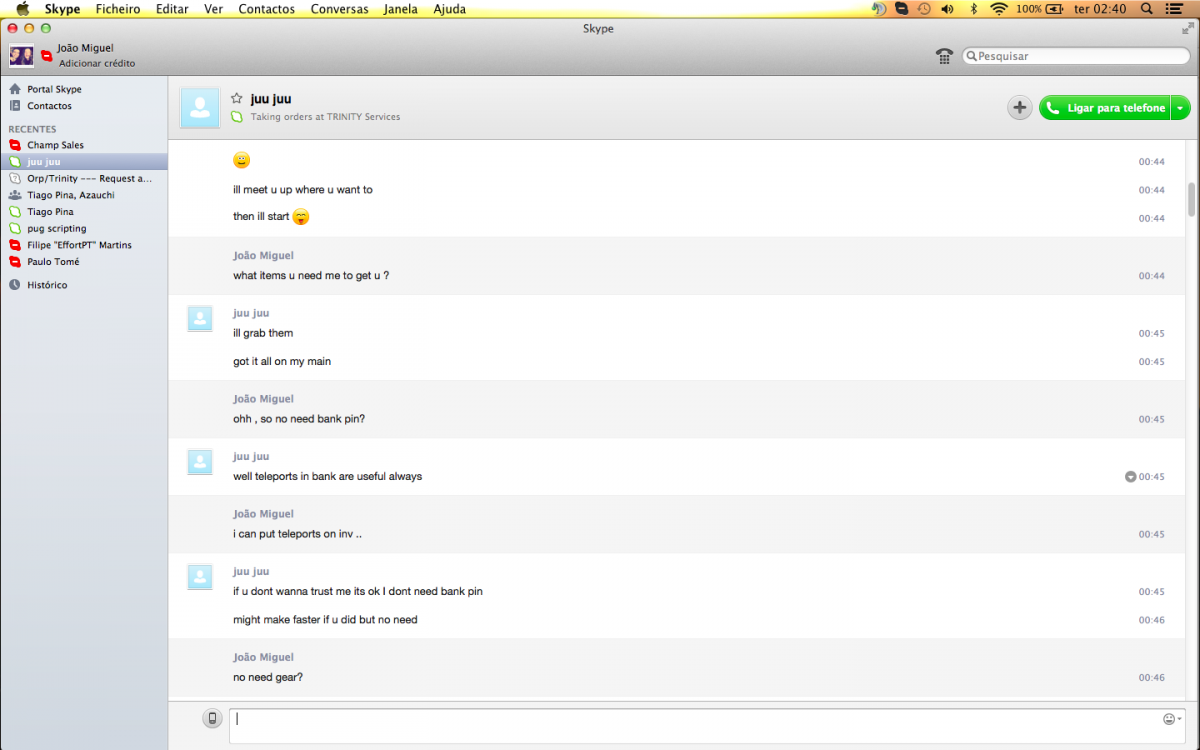1200x750 pixels.
Task: Open Contactos in the sidebar
Action: (x=49, y=106)
